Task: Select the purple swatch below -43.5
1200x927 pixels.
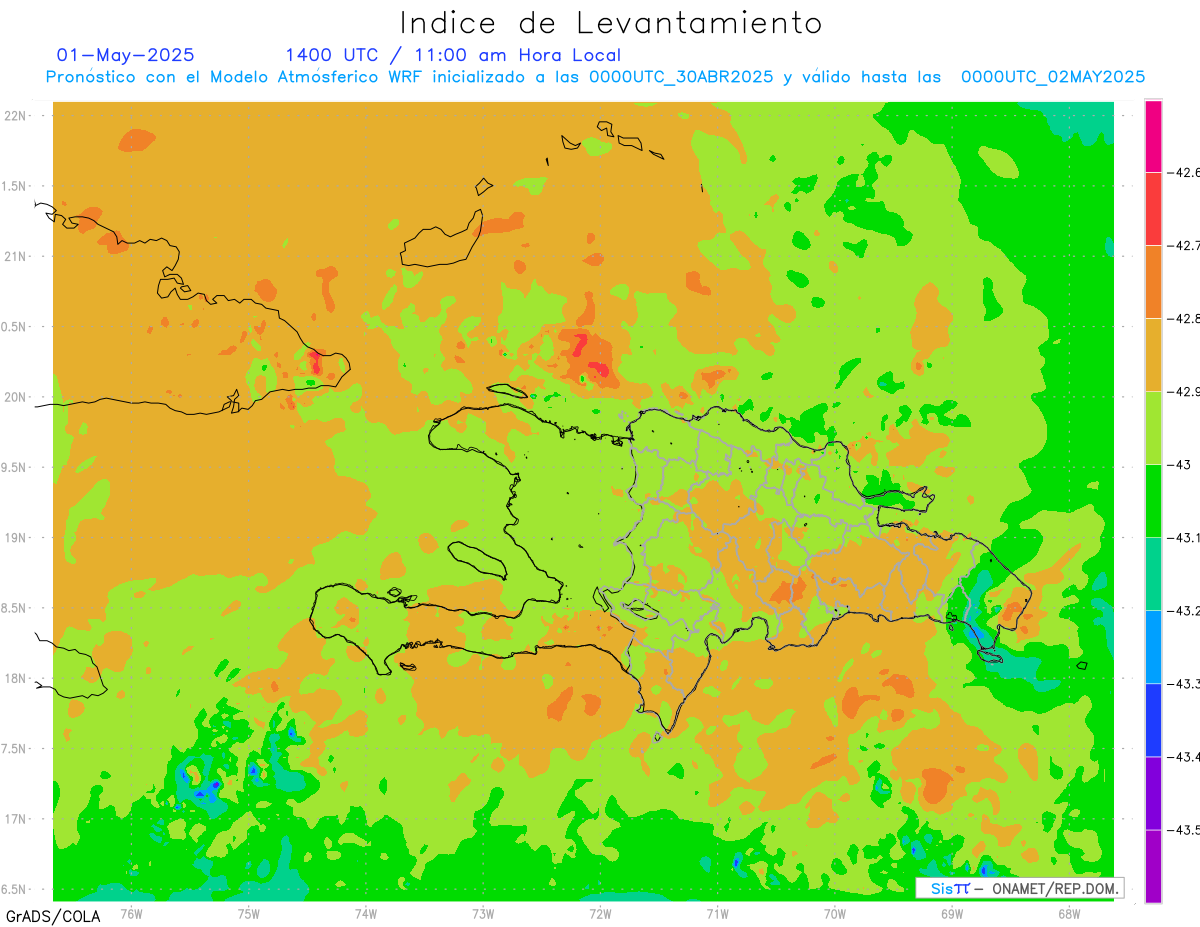Action: 1153,866
